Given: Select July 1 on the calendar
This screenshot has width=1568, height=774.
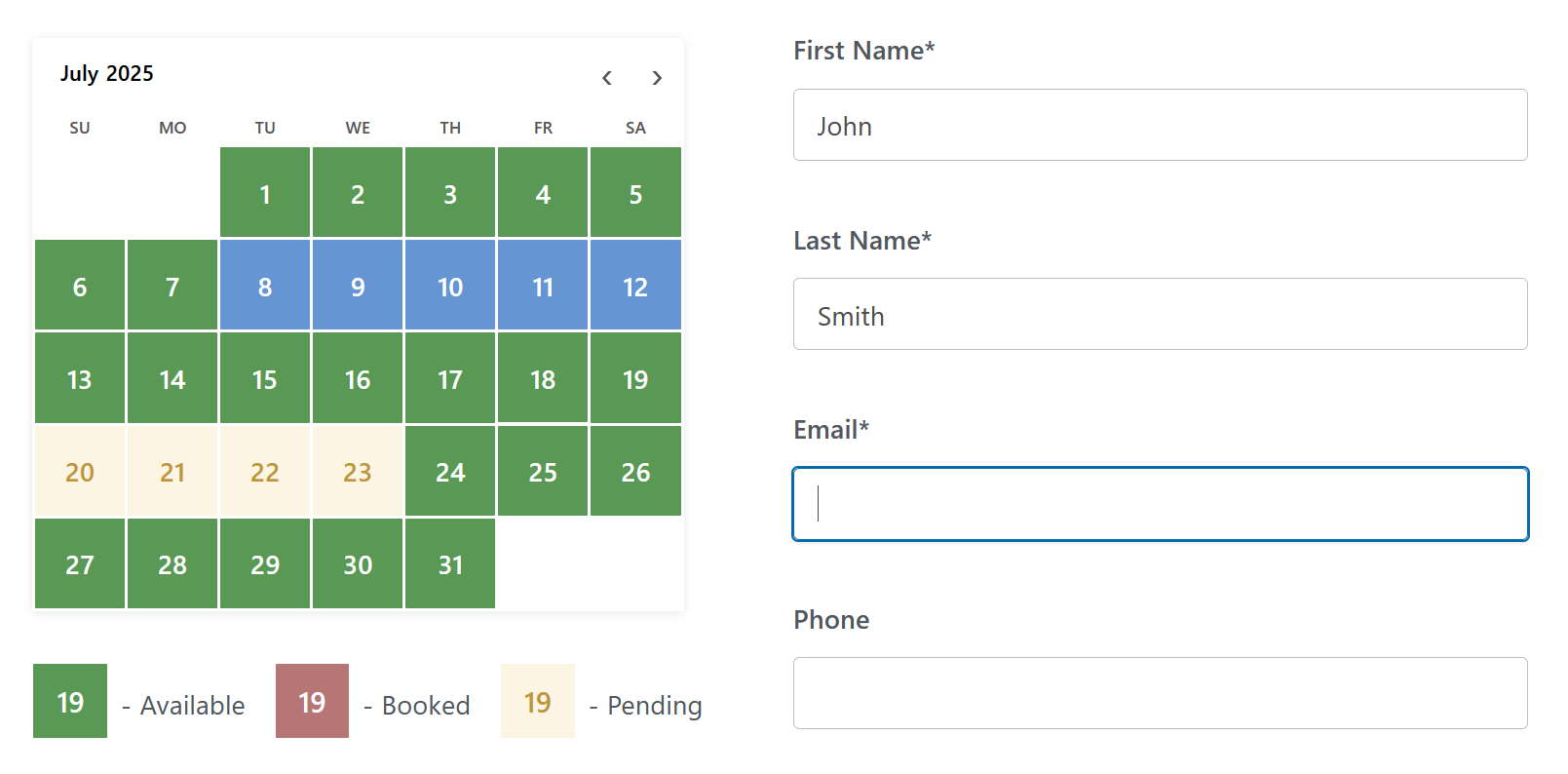Looking at the screenshot, I should [265, 193].
